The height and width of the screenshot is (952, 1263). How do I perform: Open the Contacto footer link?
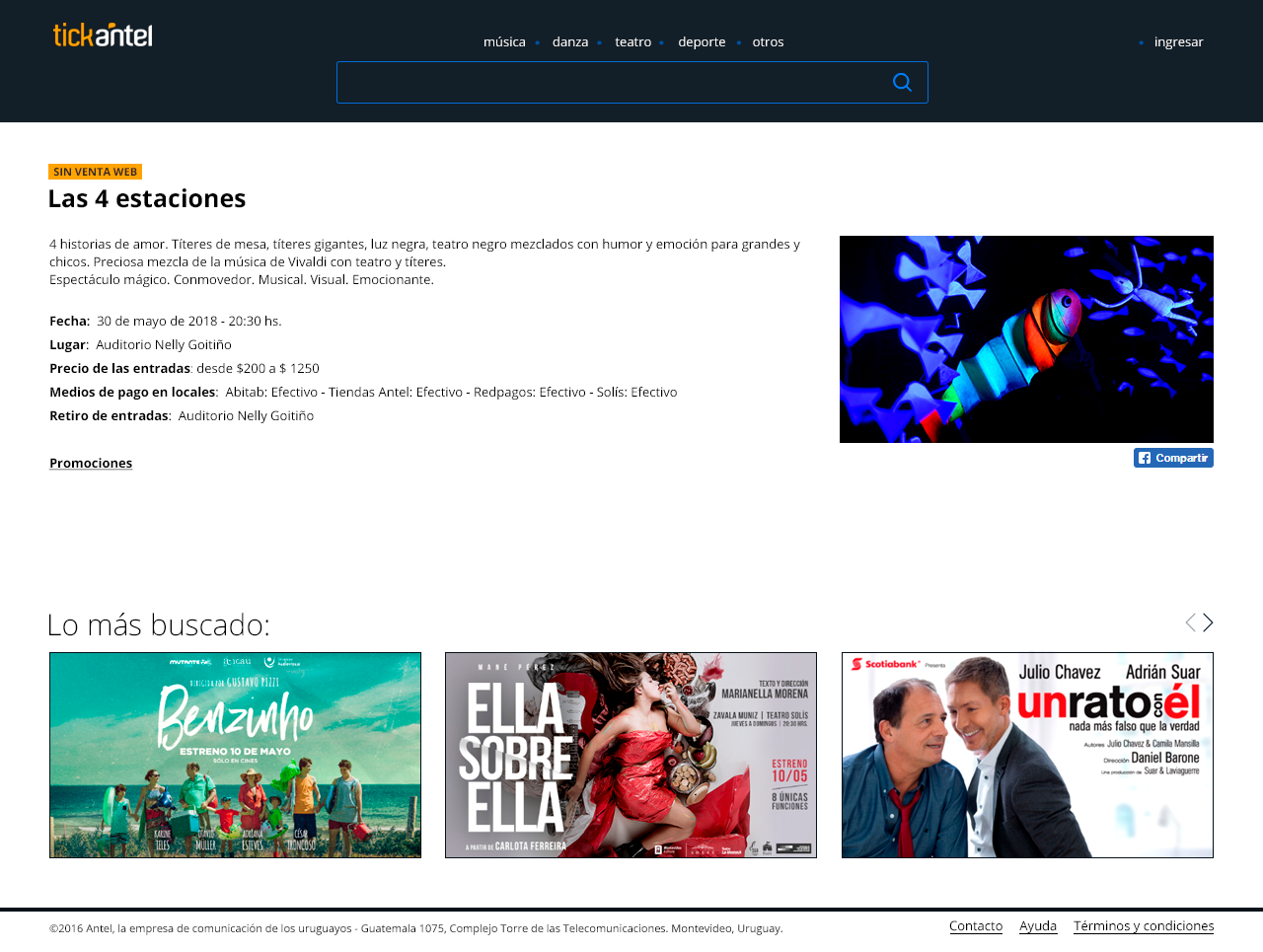point(976,926)
